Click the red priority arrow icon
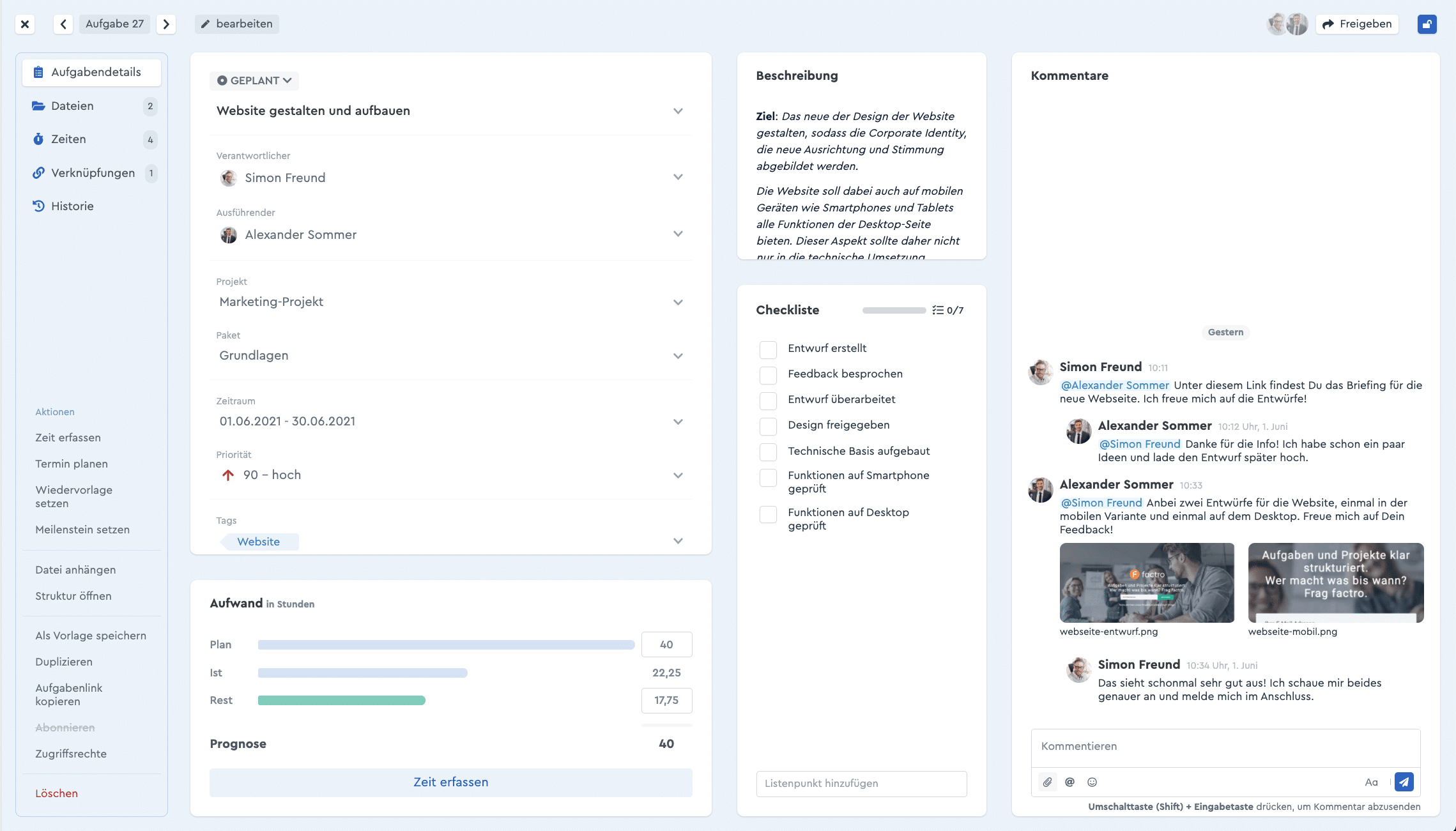 tap(227, 475)
